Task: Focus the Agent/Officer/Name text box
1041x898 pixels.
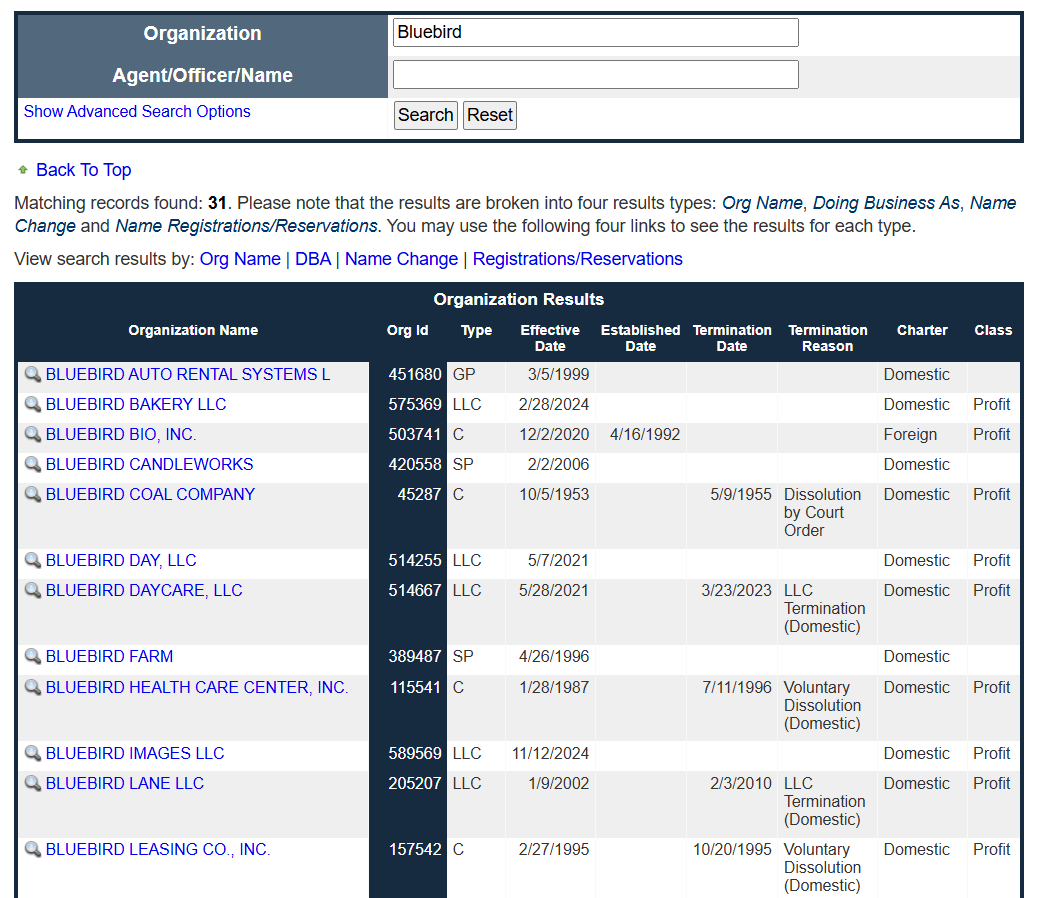Action: click(595, 75)
